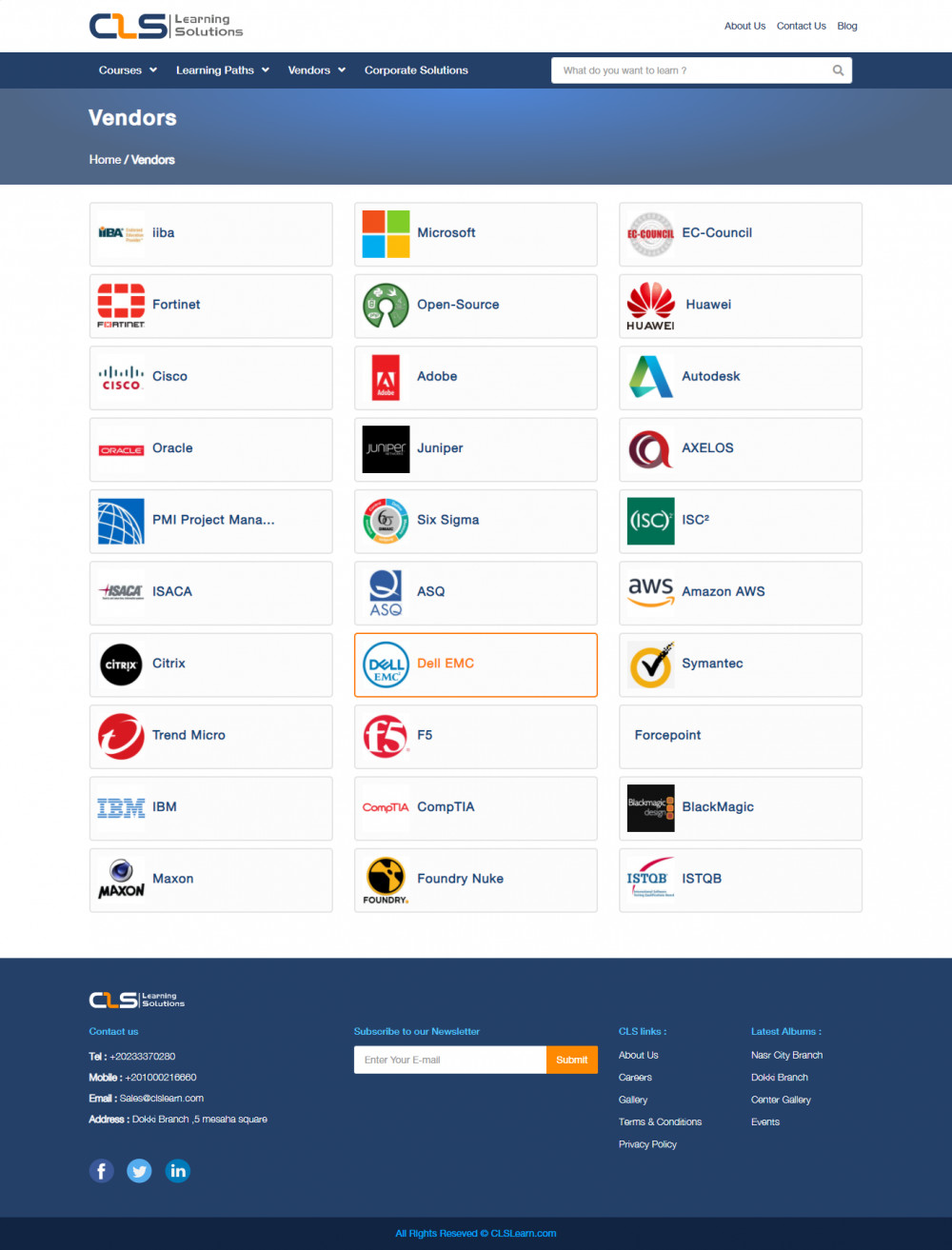This screenshot has width=952, height=1250.
Task: Open Contact Us in header
Action: 801,27
